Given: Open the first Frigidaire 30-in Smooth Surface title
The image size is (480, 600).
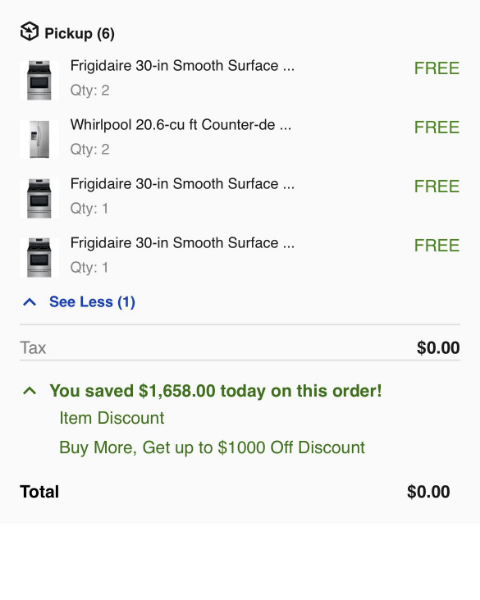Looking at the screenshot, I should (x=182, y=66).
